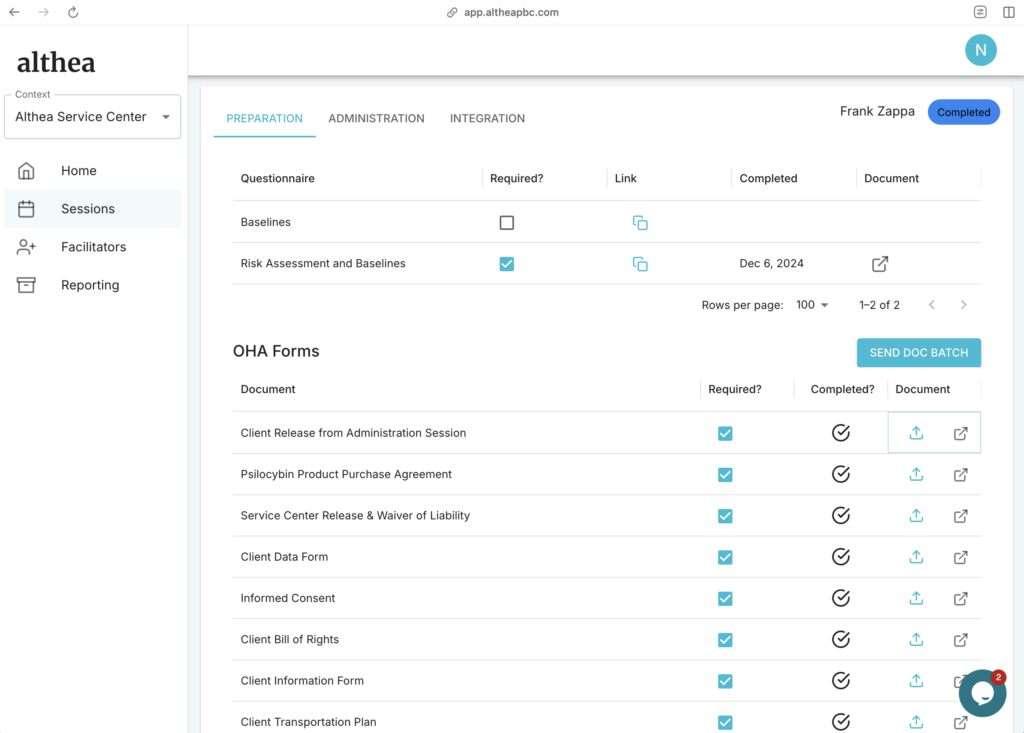This screenshot has width=1024, height=733.
Task: Open browser site settings icon
Action: [980, 12]
